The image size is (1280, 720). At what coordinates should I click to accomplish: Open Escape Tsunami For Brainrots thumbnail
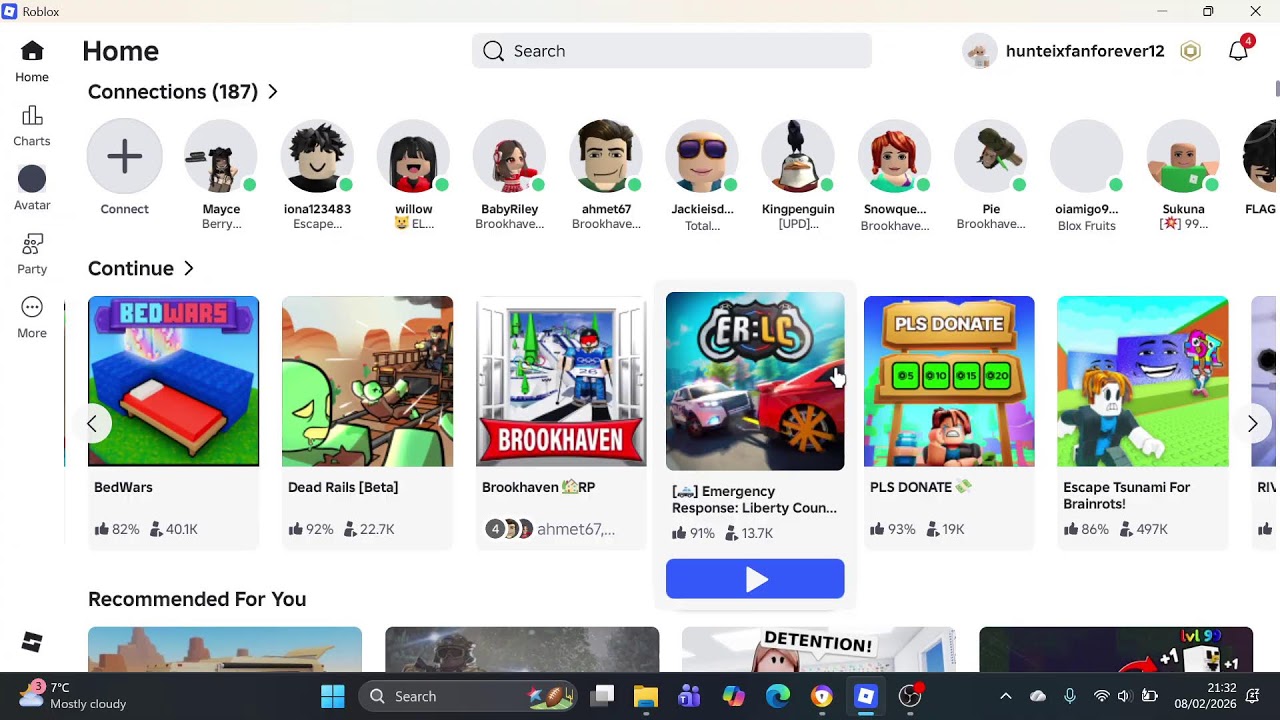[1143, 381]
